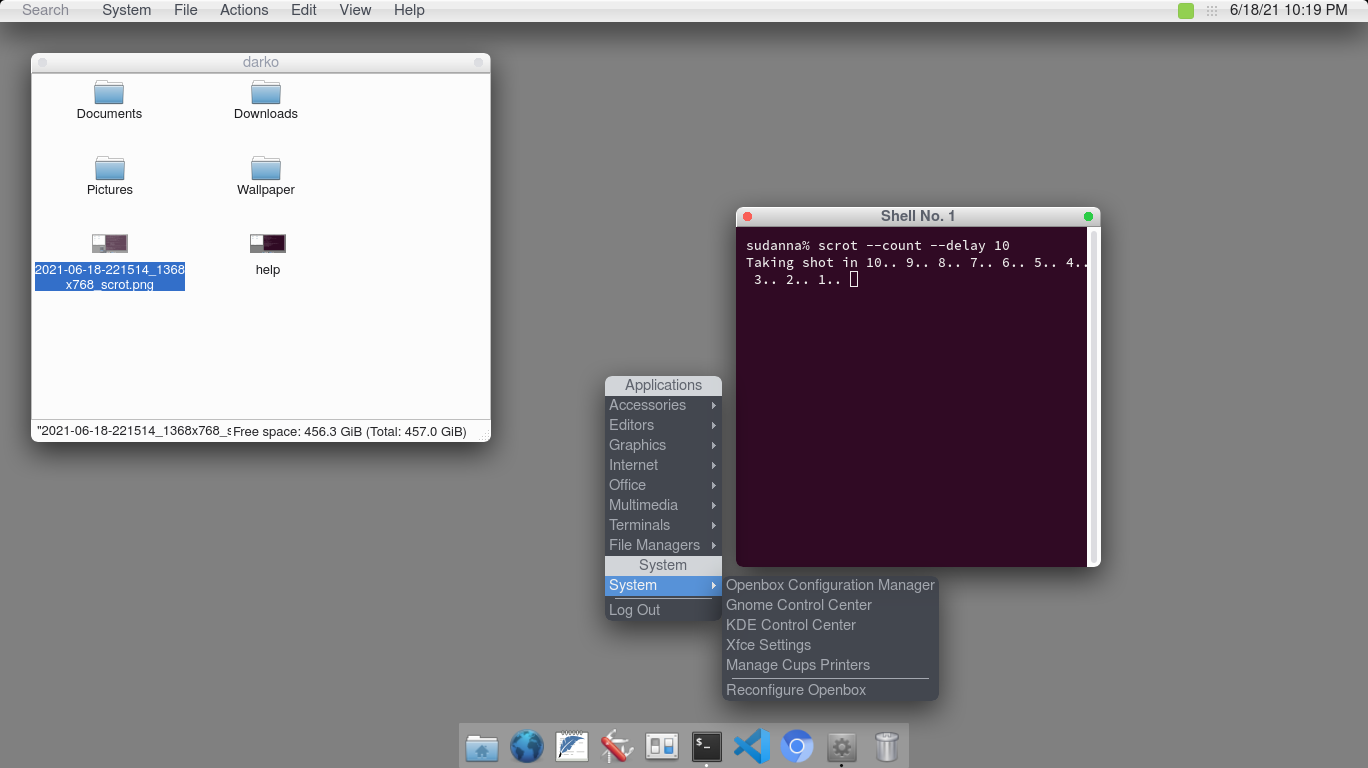1368x768 pixels.
Task: Open the Actions menu in the menu bar
Action: pyautogui.click(x=243, y=10)
